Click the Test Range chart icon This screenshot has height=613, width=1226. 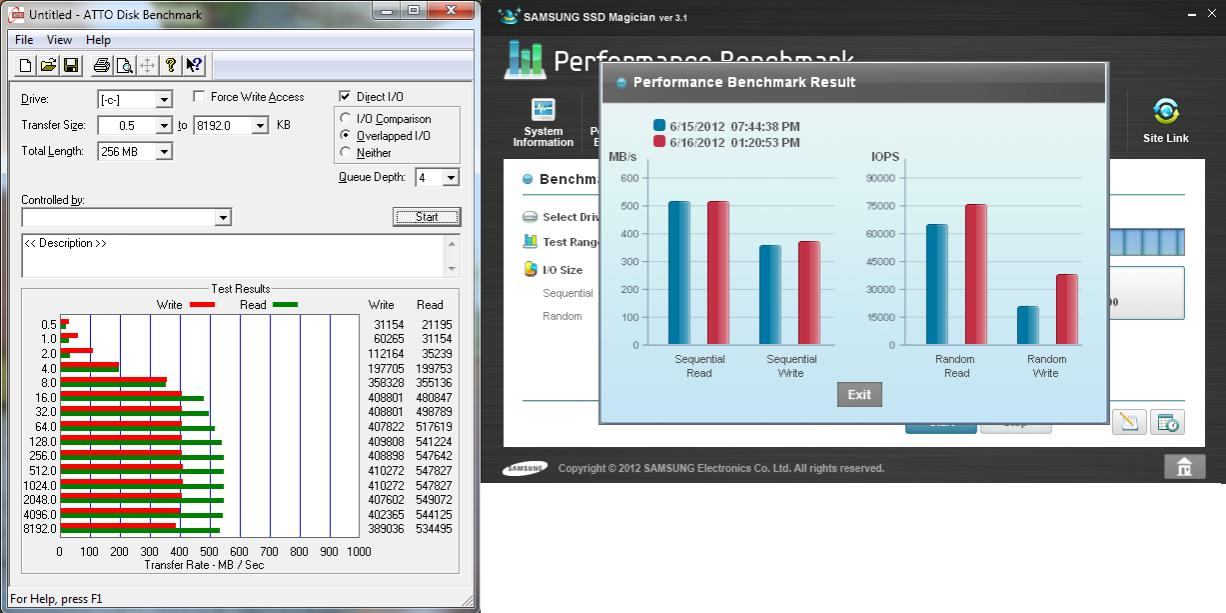tap(530, 242)
